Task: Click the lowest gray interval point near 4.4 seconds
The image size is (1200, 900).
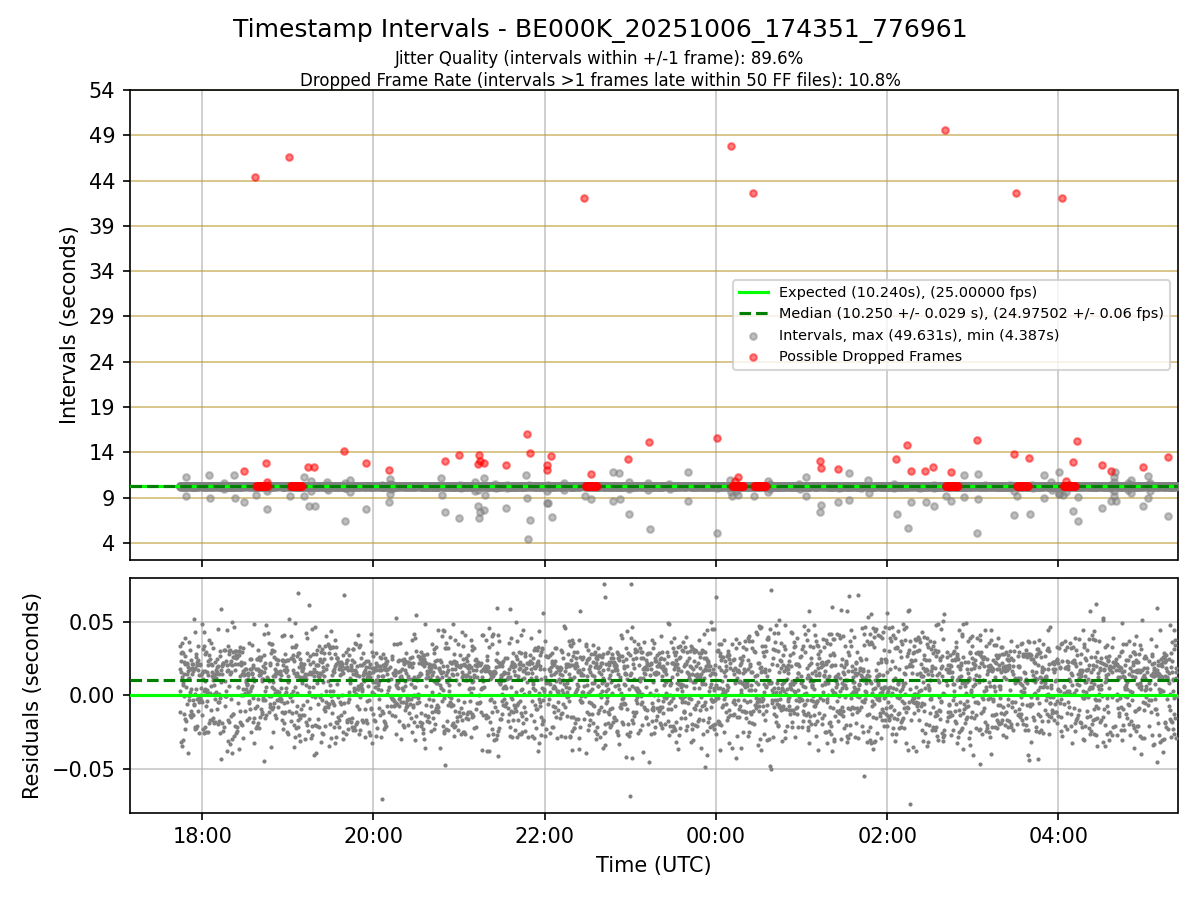Action: coord(528,539)
